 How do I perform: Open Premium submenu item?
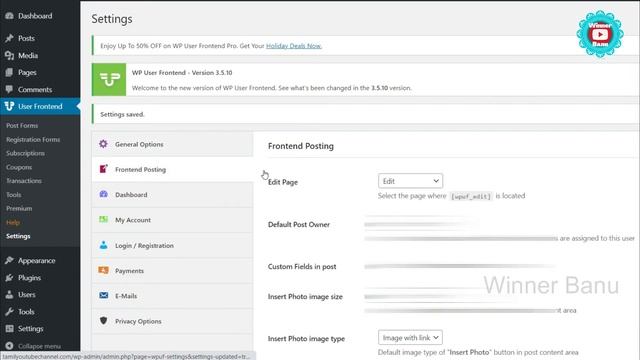(x=19, y=209)
